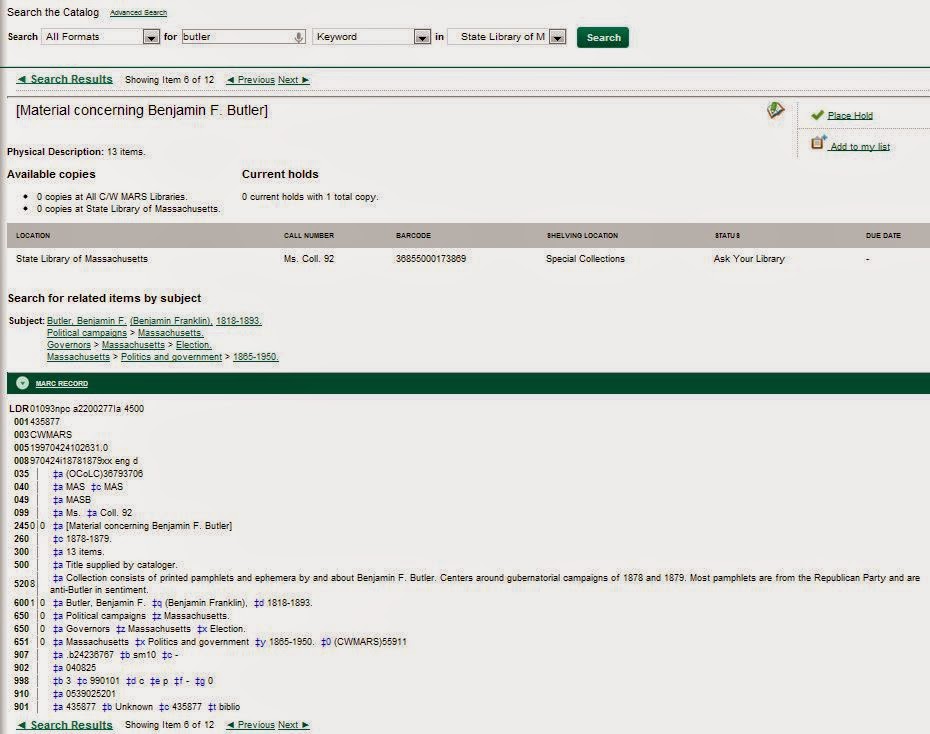Click the CALL NUMBER column header
The image size is (930, 734).
(308, 235)
